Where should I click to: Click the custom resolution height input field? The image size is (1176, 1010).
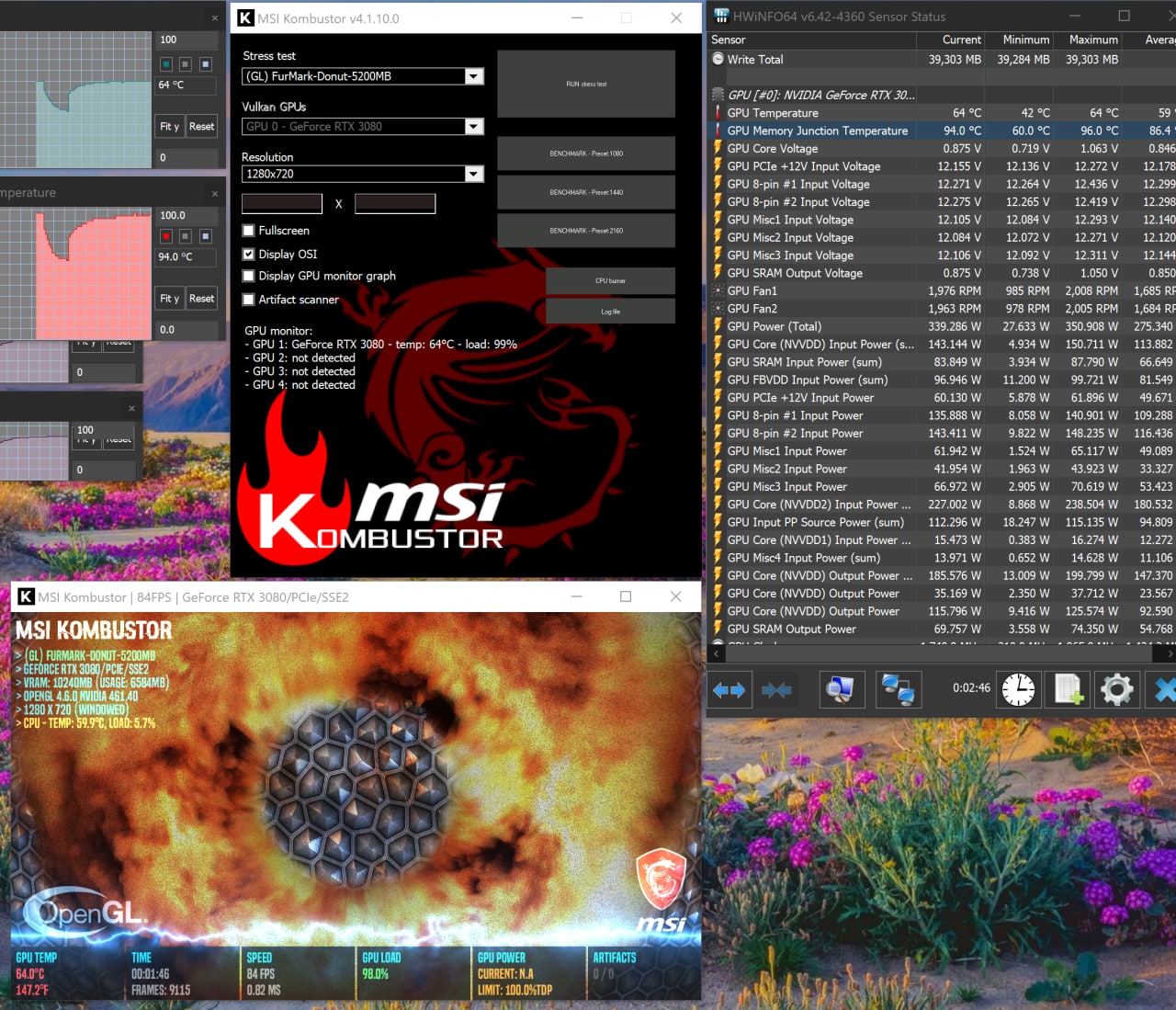click(x=395, y=203)
